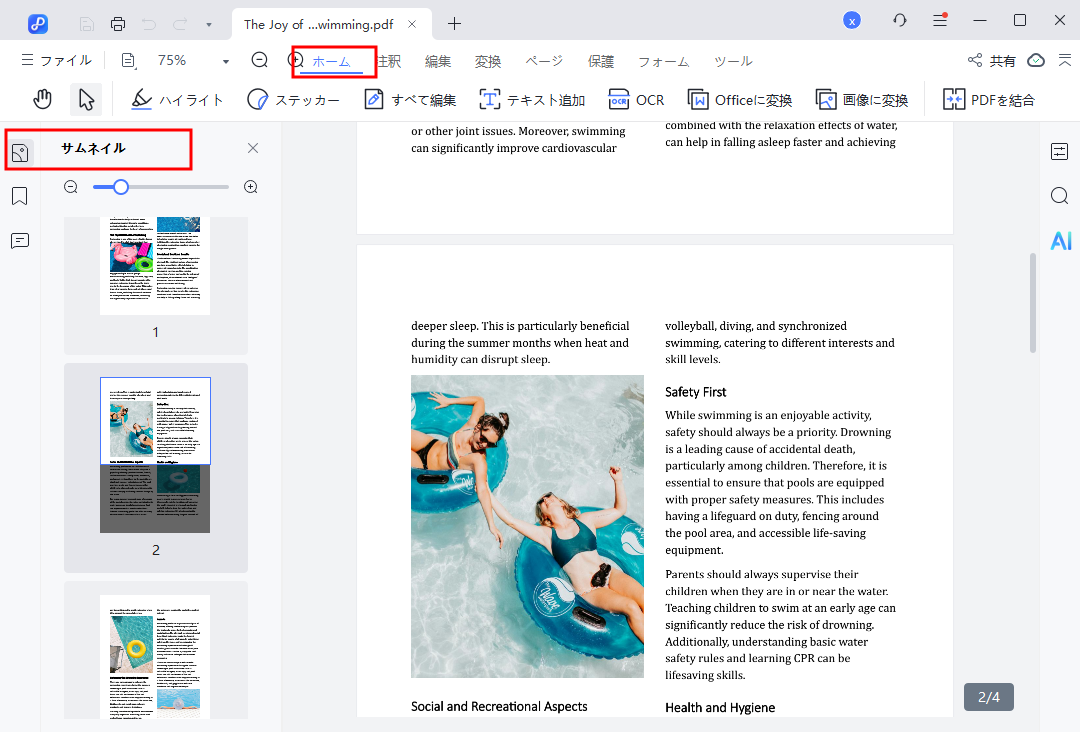Click the Officeに変換 button

click(x=740, y=99)
